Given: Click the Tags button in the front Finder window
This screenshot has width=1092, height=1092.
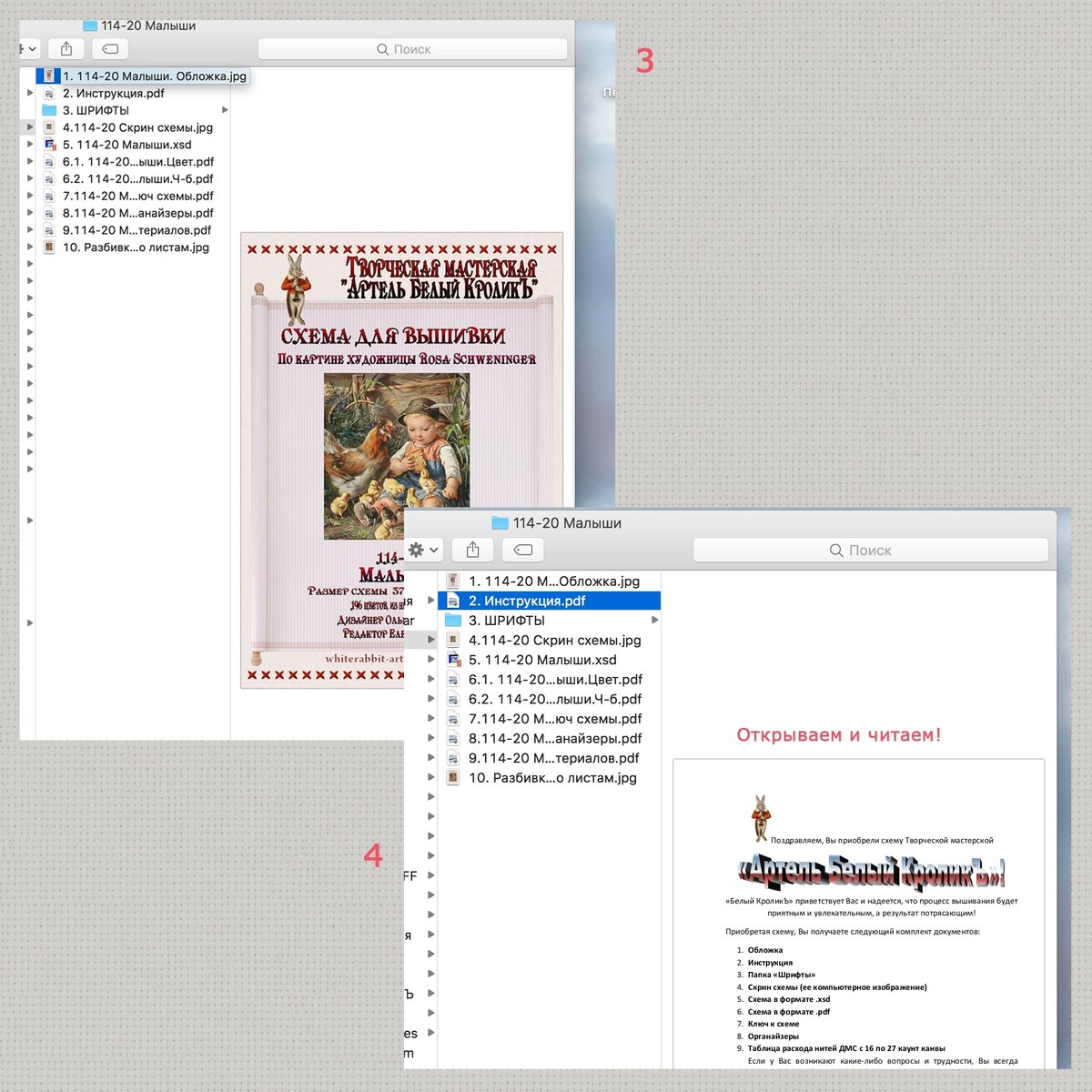Looking at the screenshot, I should tap(522, 550).
